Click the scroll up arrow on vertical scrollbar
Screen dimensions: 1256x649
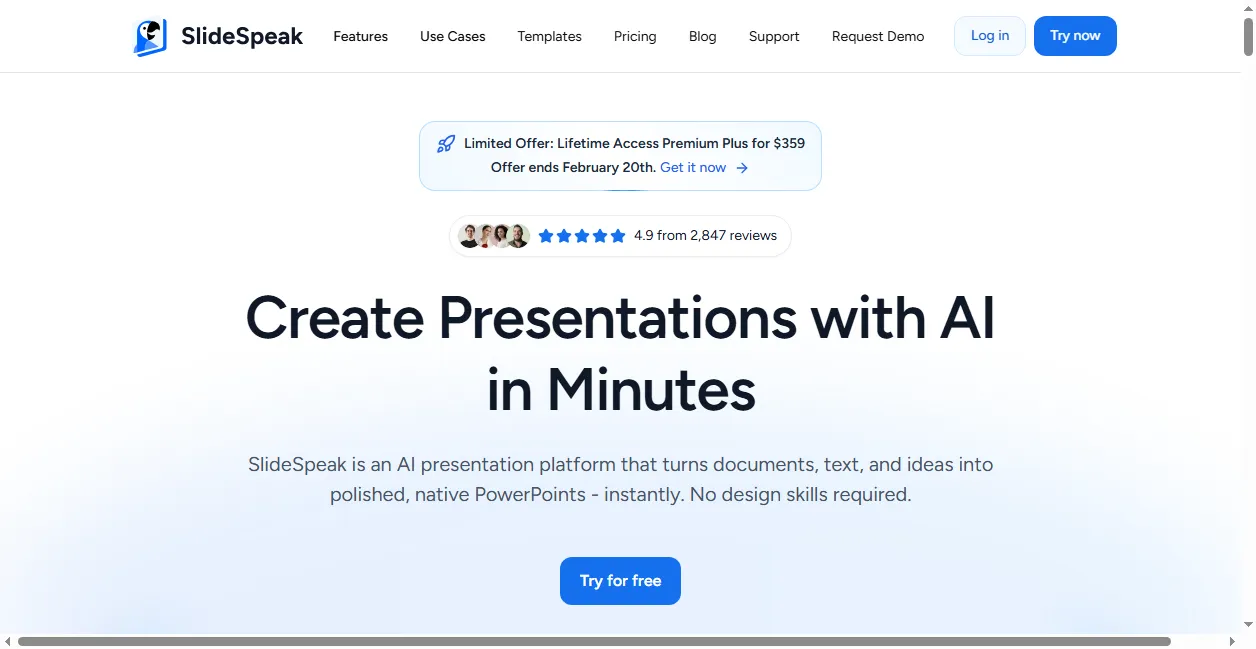coord(1248,7)
